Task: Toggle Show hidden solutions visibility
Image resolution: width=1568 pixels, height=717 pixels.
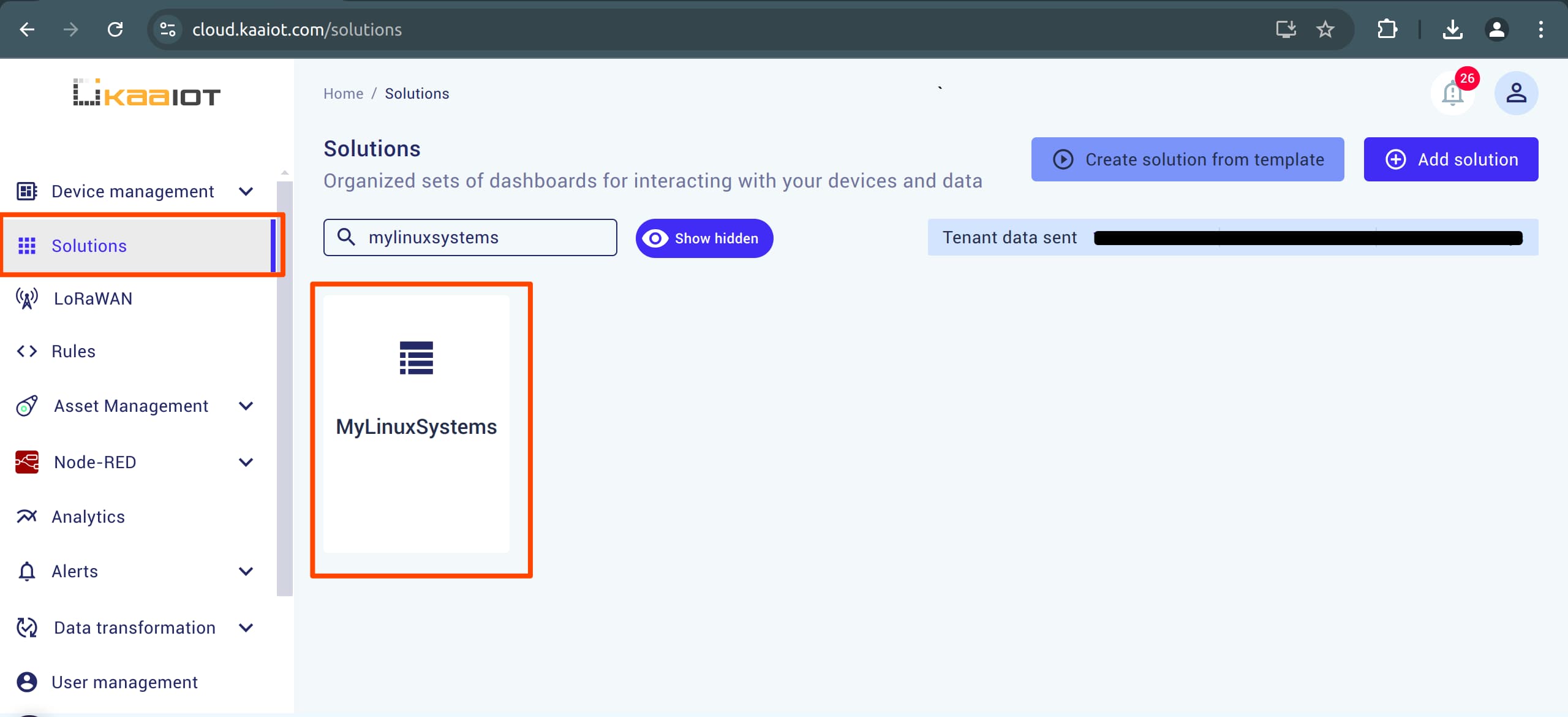Action: tap(701, 238)
